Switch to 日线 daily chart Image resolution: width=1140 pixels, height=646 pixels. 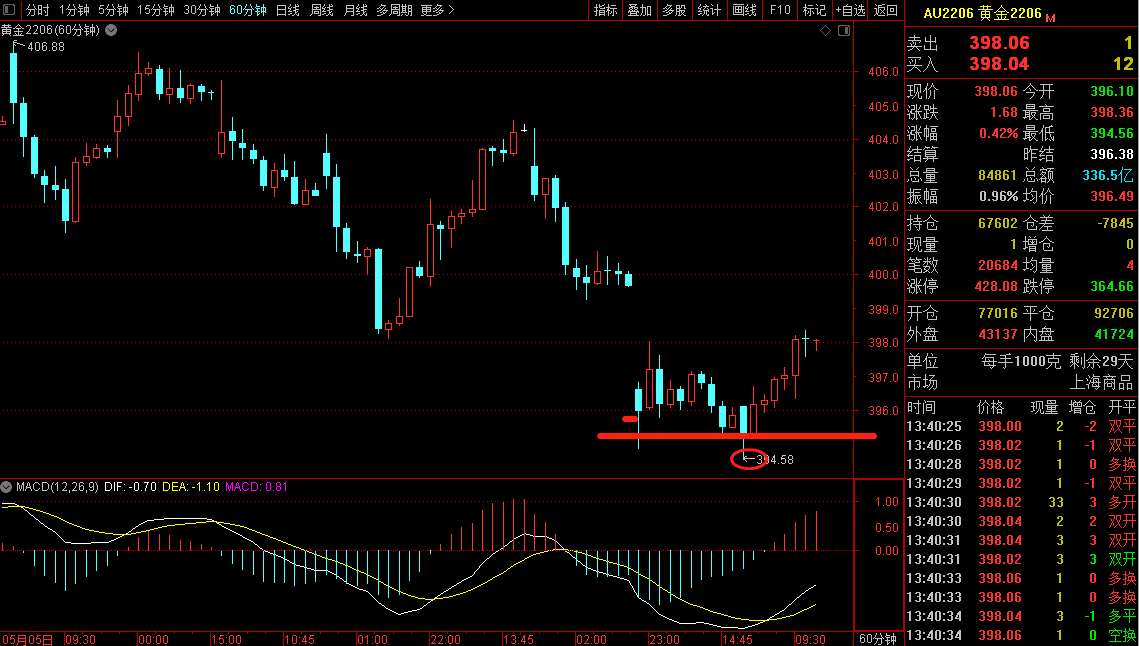(288, 10)
